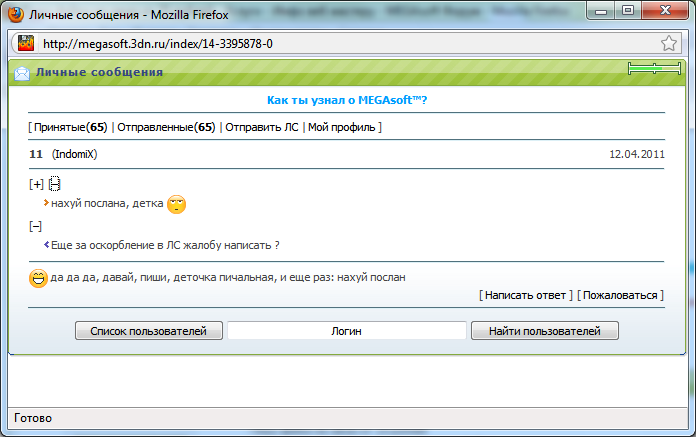Click Написать ответ to reply

tap(525, 295)
